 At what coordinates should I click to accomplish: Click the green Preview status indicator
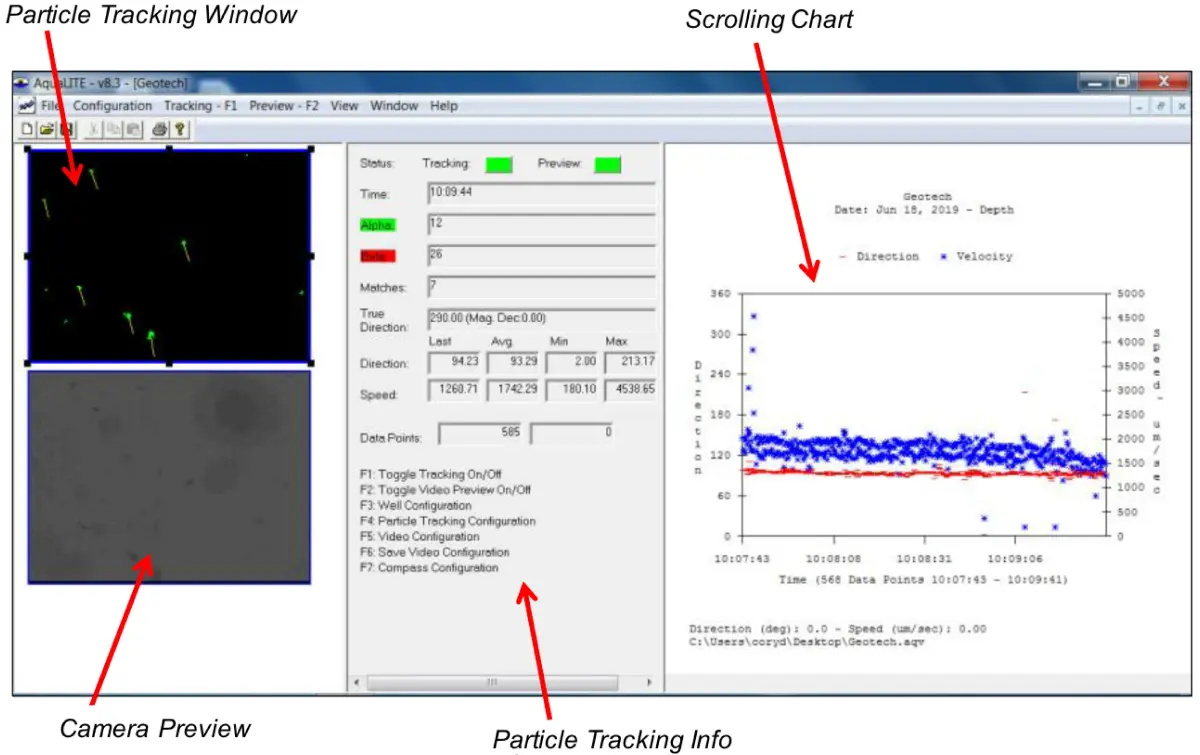point(606,164)
